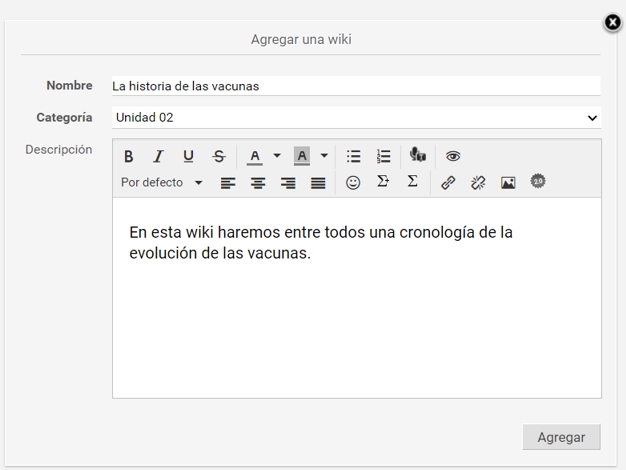Insert a numbered list

pos(383,156)
